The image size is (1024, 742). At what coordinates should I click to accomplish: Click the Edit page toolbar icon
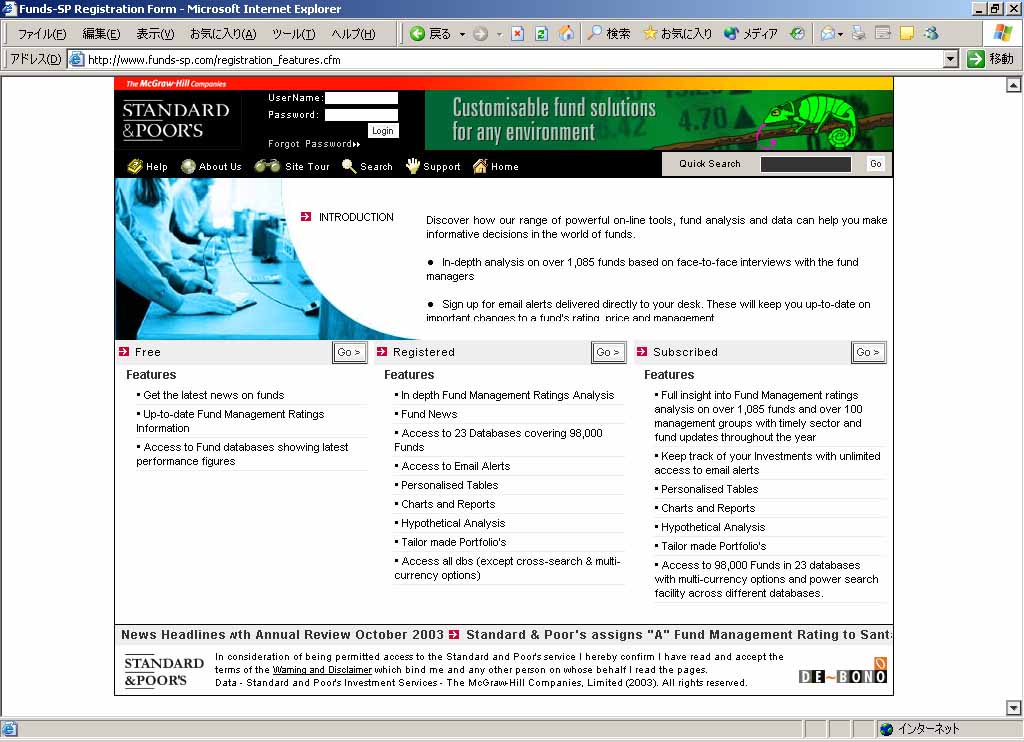883,34
